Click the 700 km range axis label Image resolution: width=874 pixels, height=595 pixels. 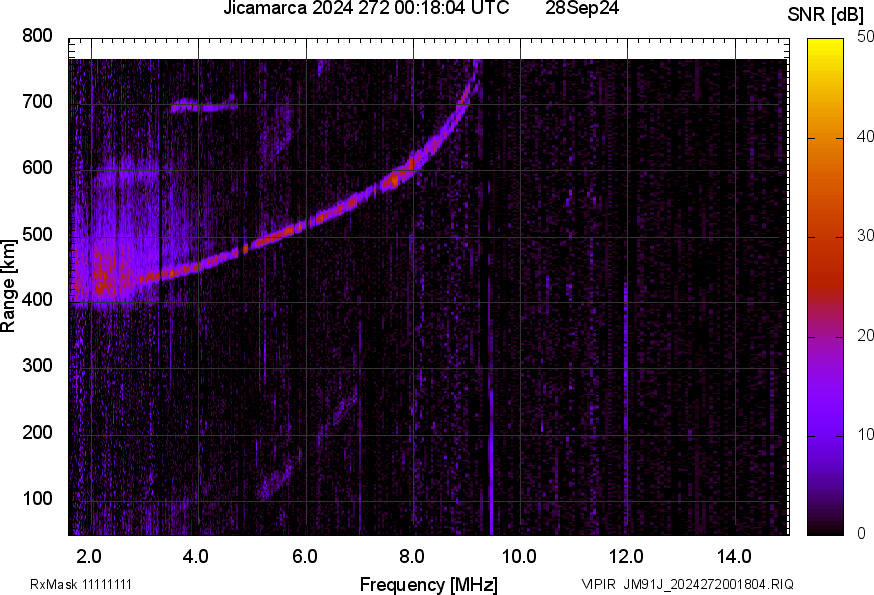37,101
